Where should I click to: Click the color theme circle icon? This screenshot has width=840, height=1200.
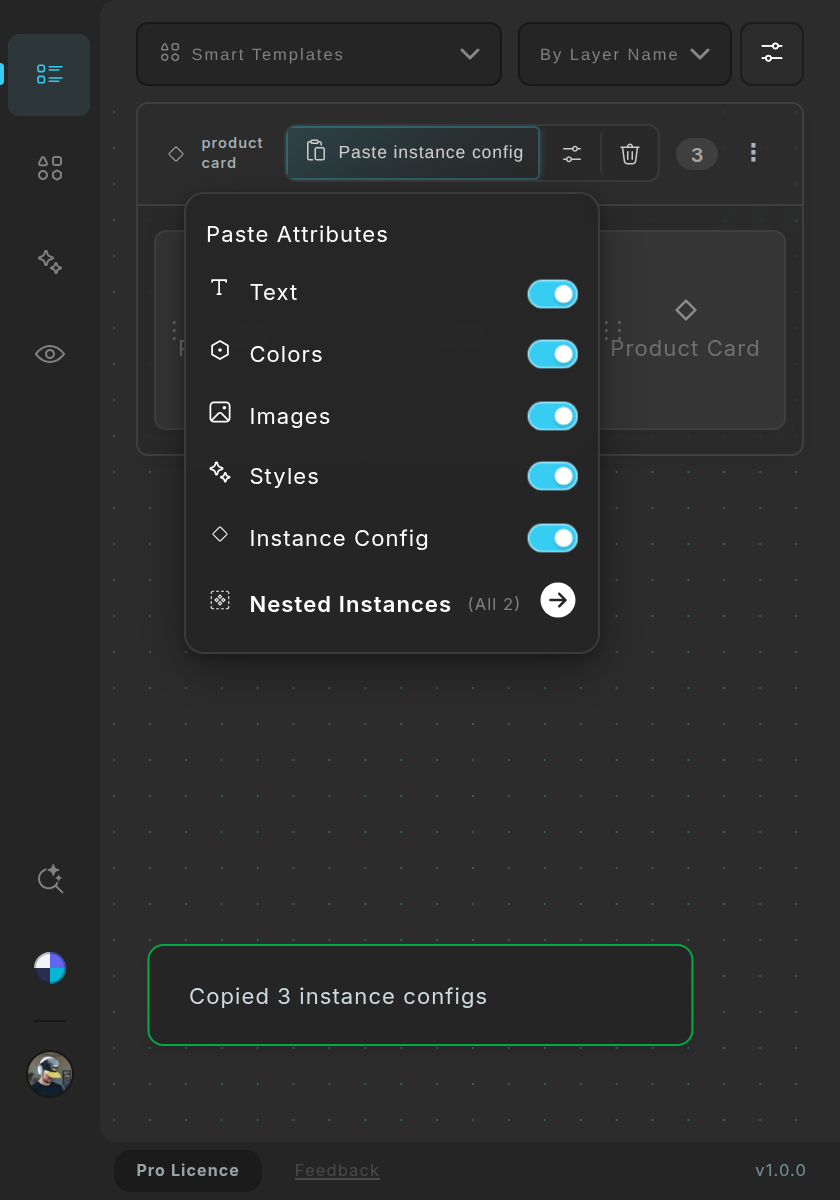point(50,968)
